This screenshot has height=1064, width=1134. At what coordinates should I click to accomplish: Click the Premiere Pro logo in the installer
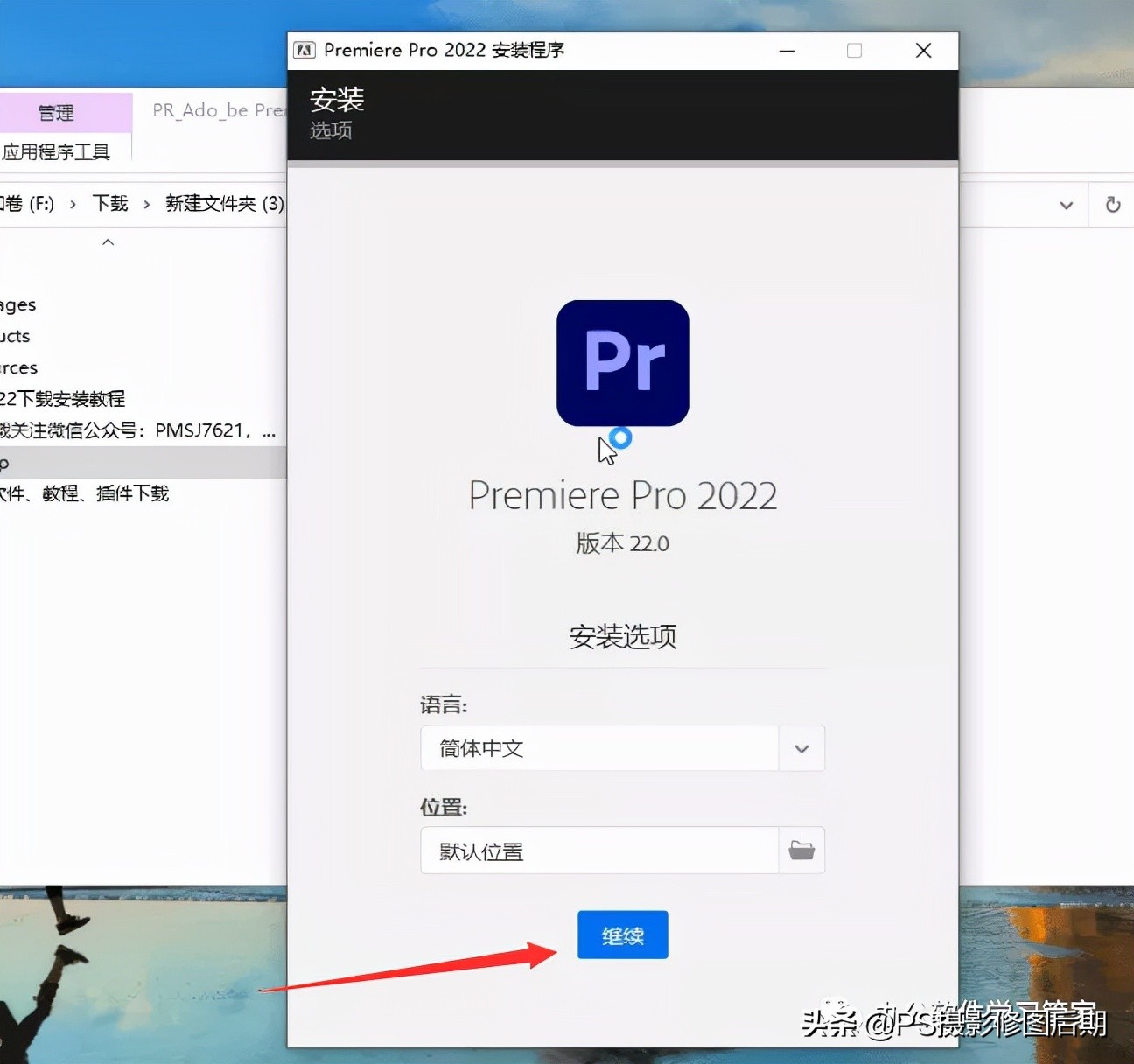point(622,362)
